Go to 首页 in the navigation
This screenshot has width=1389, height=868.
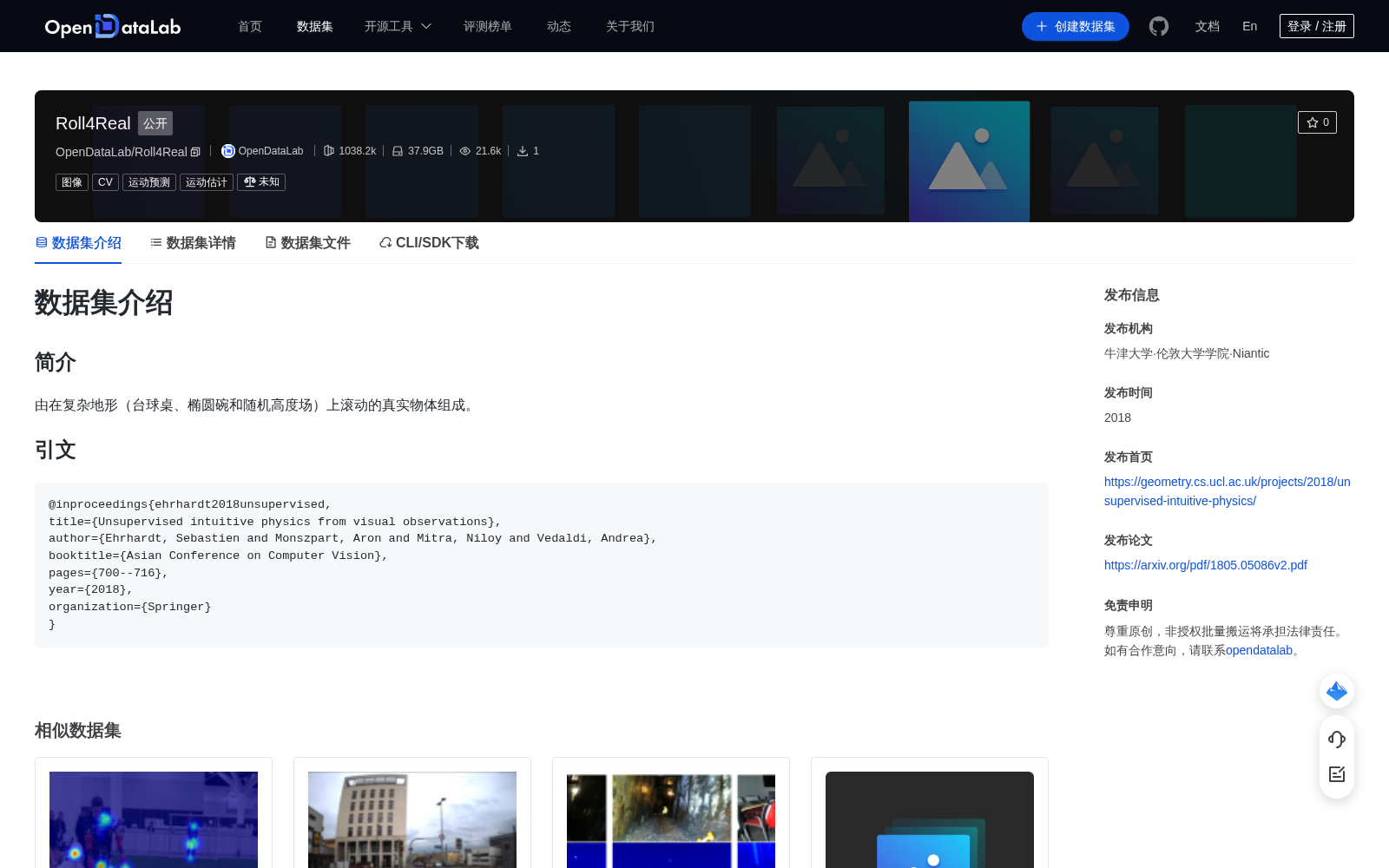point(250,26)
